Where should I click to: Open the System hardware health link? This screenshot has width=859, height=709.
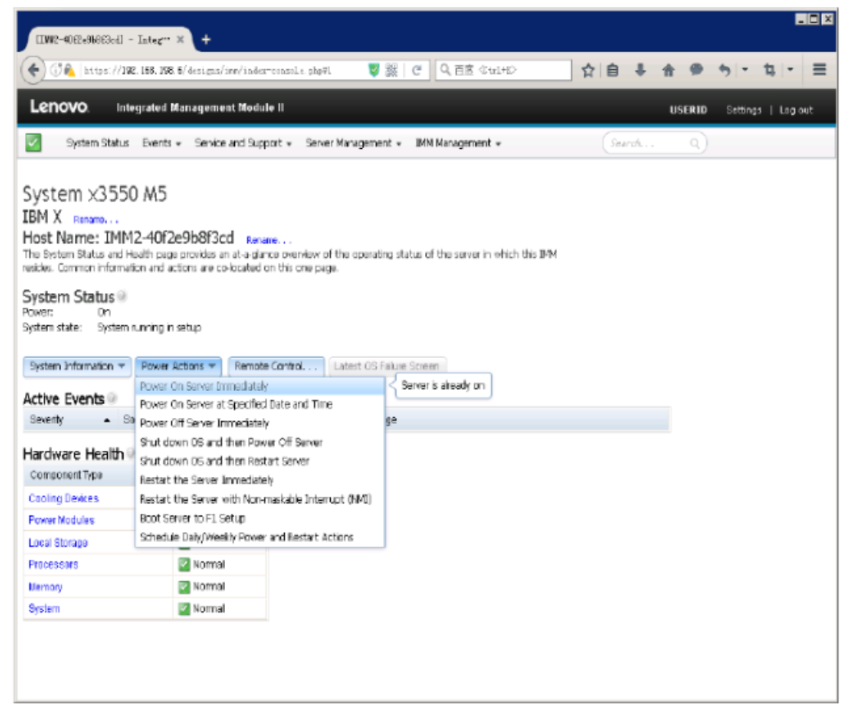click(x=44, y=609)
